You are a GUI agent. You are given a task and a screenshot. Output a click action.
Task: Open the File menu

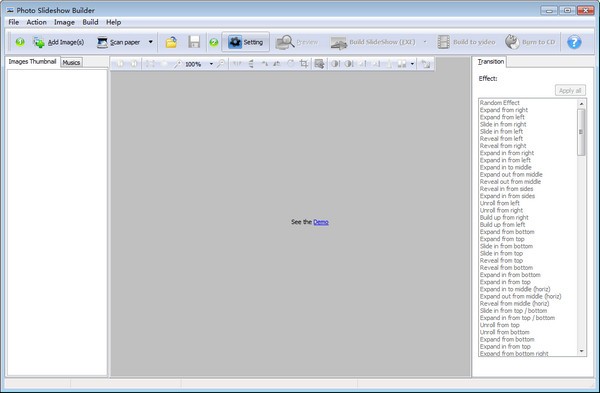[x=13, y=22]
